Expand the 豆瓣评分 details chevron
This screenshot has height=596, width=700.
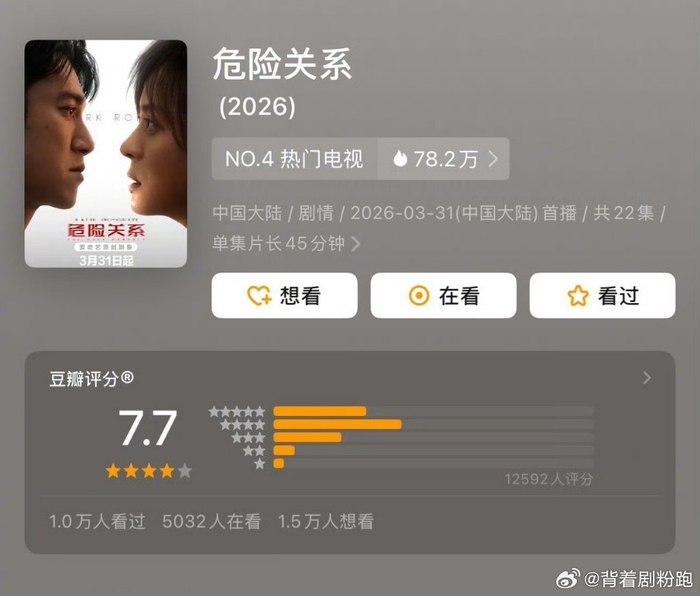(647, 378)
